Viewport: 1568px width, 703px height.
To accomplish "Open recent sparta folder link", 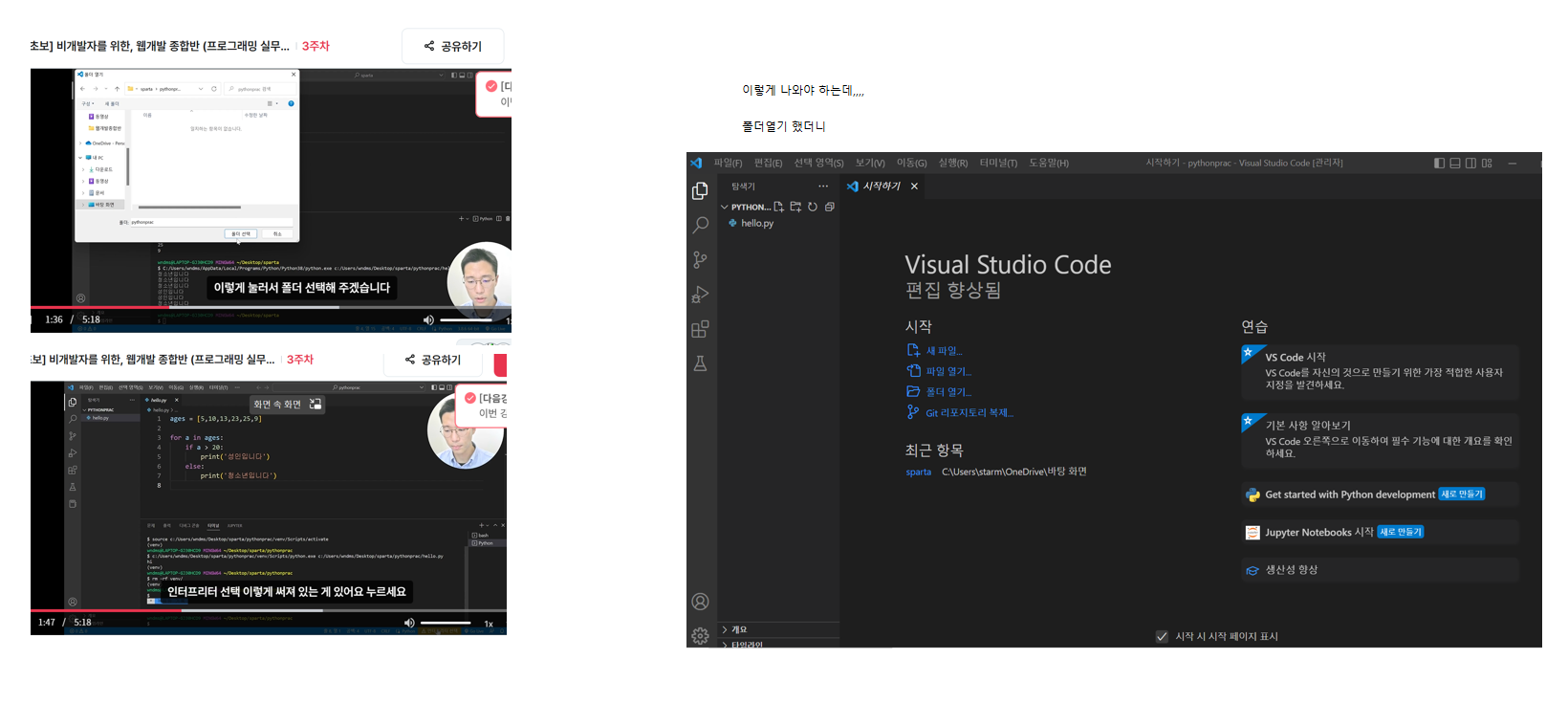I will tap(919, 472).
